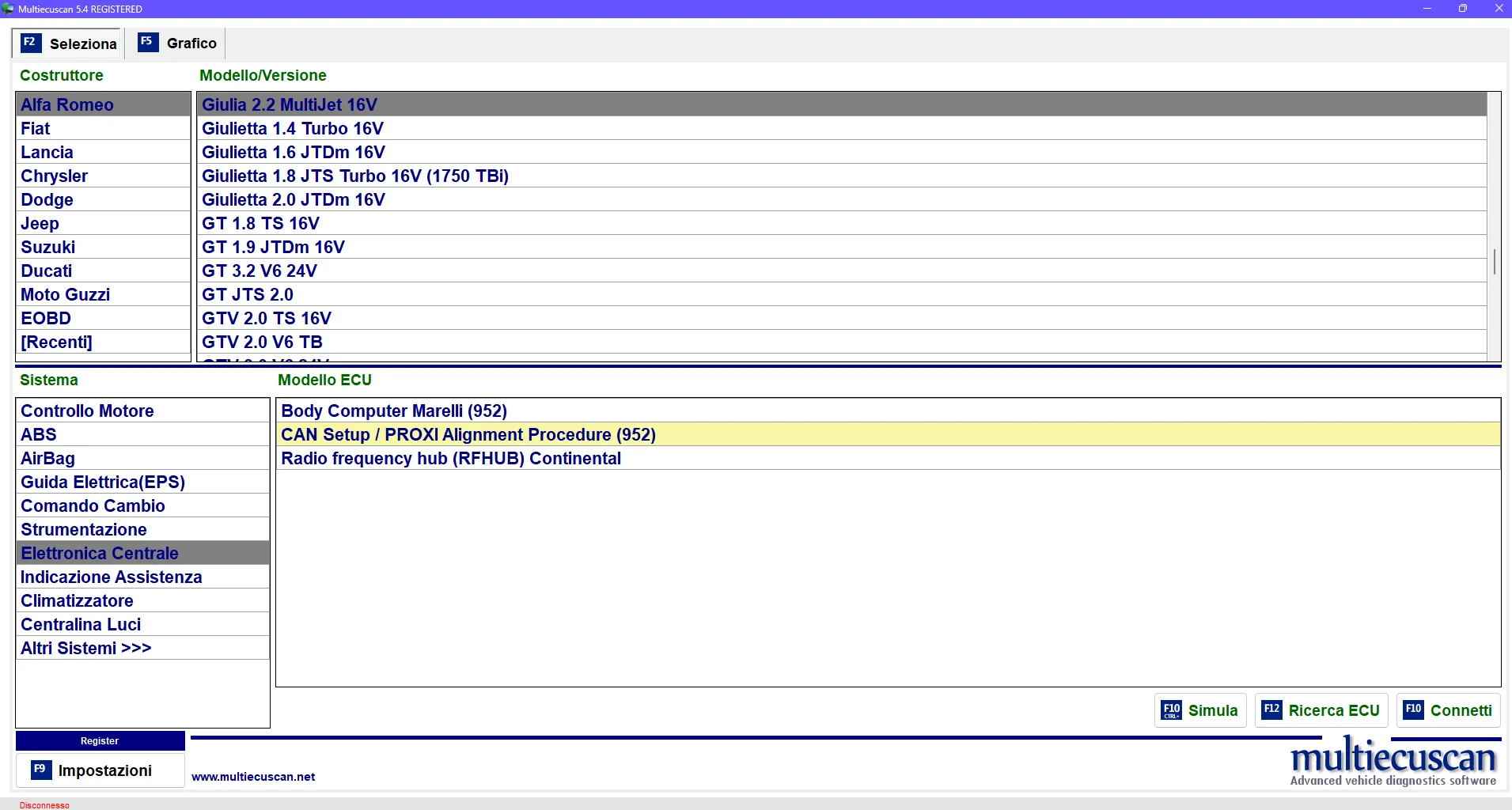Open Impostazioni settings
1512x810 pixels.
coord(100,770)
